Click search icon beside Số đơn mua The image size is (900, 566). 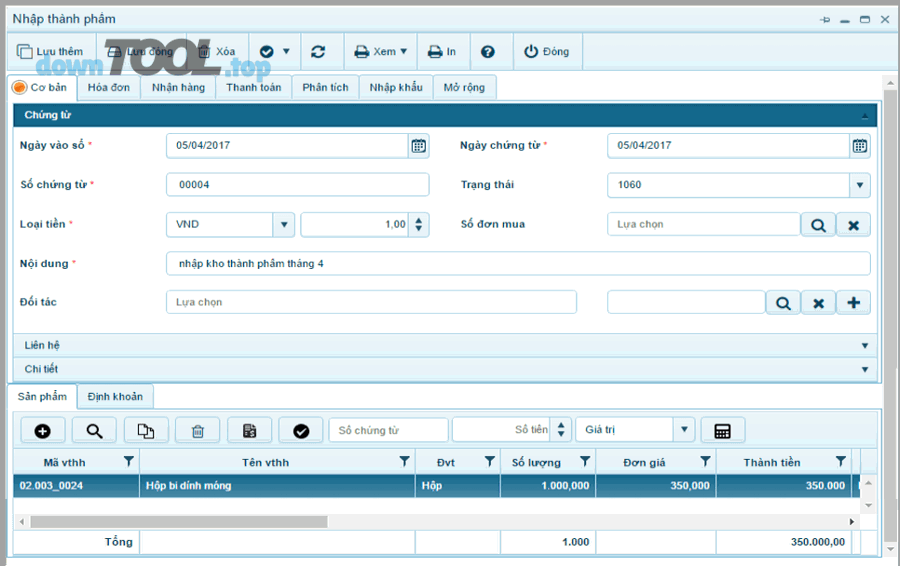pos(818,225)
